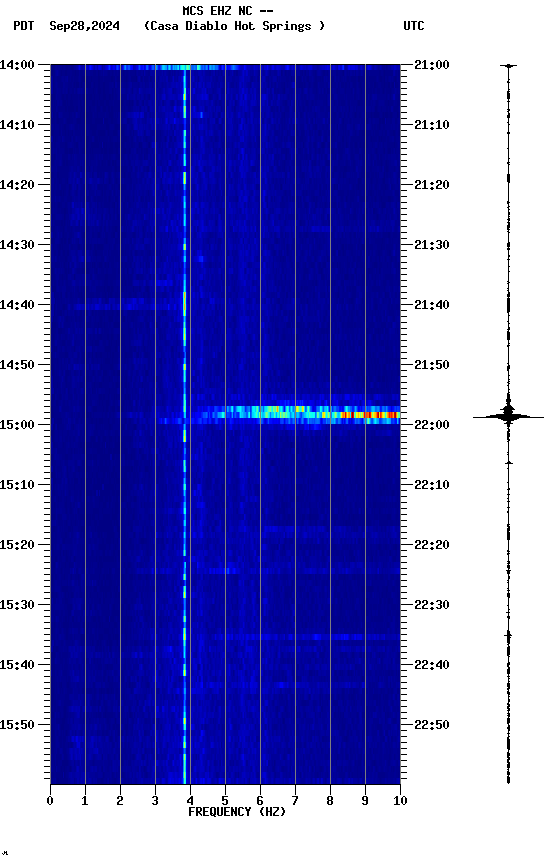Image resolution: width=552 pixels, height=864 pixels.
Task: Click the '9' frequency axis tick label
Action: click(365, 801)
